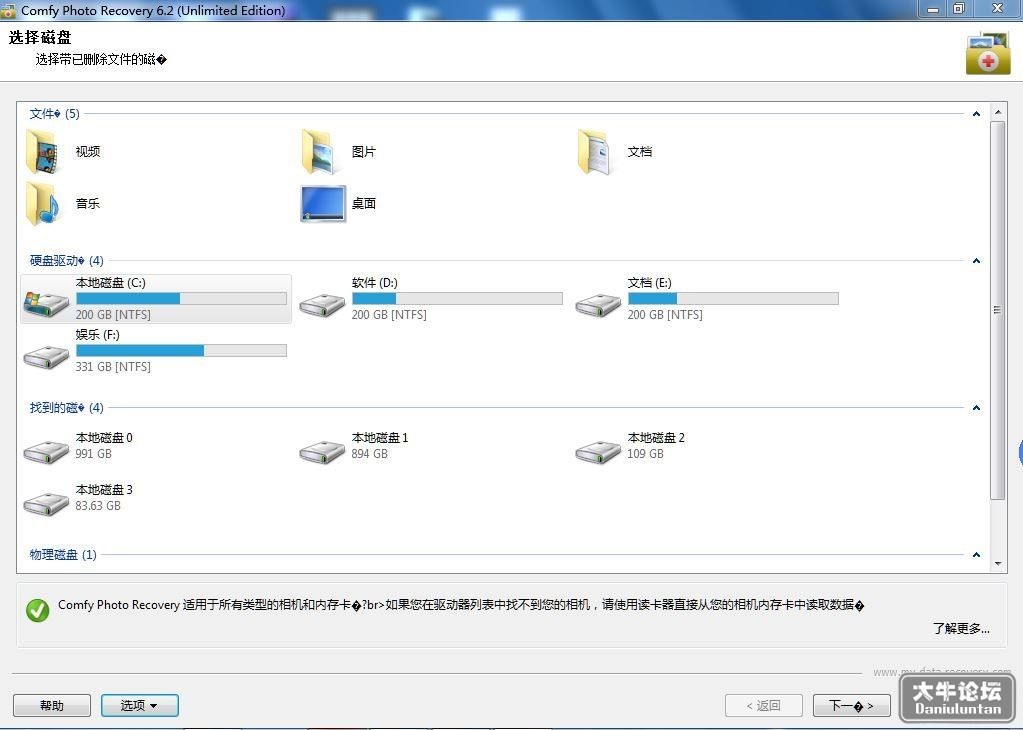Click the scrollbar down arrow
The width and height of the screenshot is (1023, 730).
[x=998, y=564]
